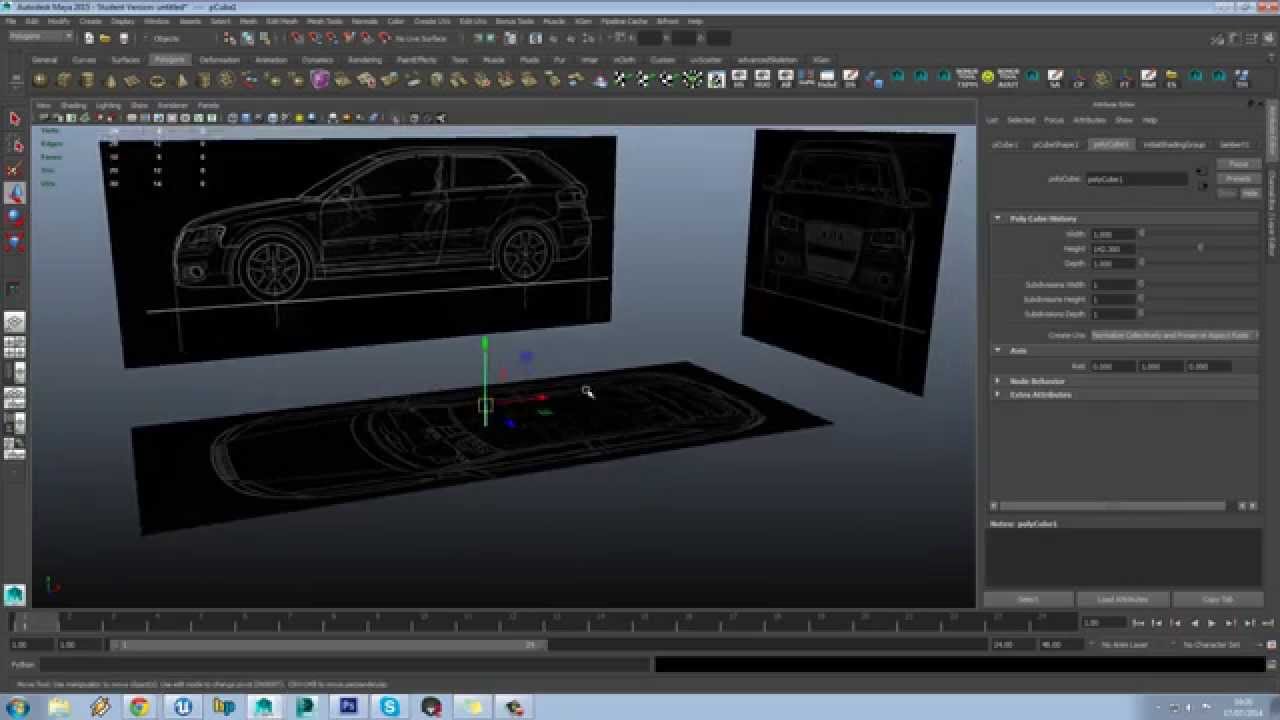Click the Focus button
Viewport: 1280px width, 720px height.
click(1238, 164)
